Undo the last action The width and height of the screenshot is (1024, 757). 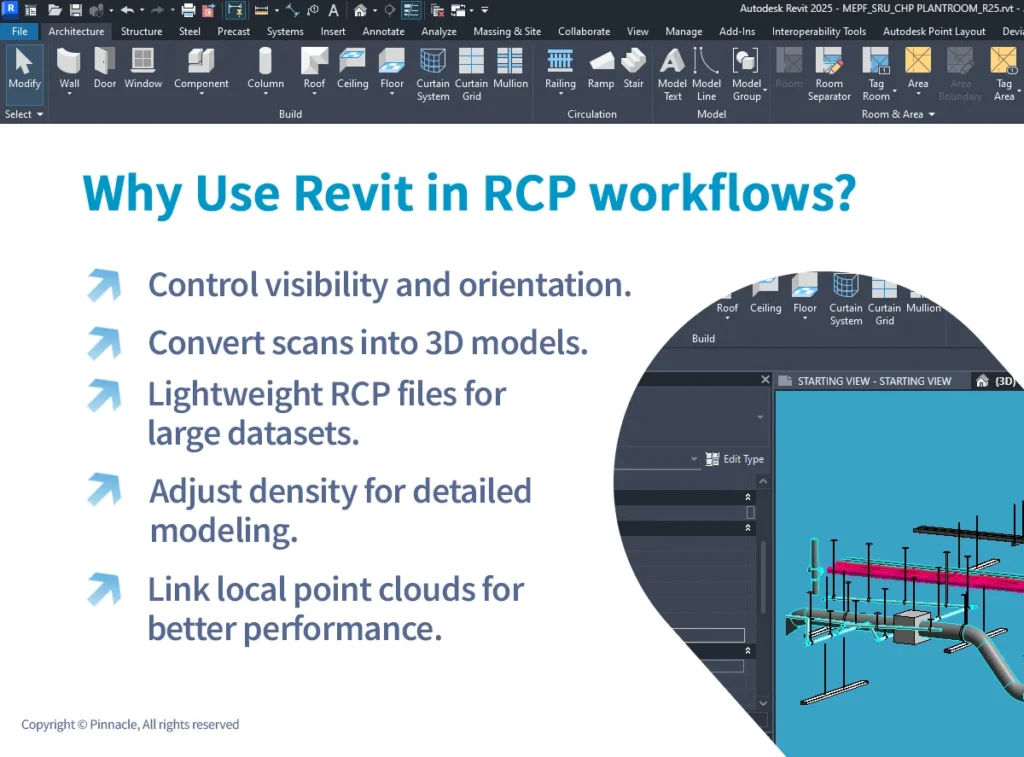click(x=127, y=10)
